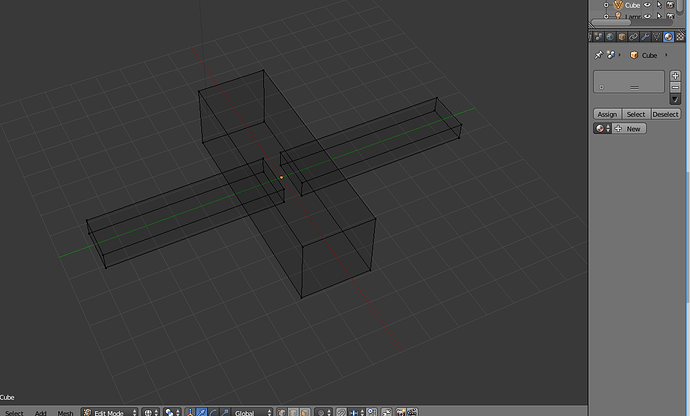Image resolution: width=690 pixels, height=416 pixels.
Task: Toggle the 3D manipulator widget
Action: (190, 412)
